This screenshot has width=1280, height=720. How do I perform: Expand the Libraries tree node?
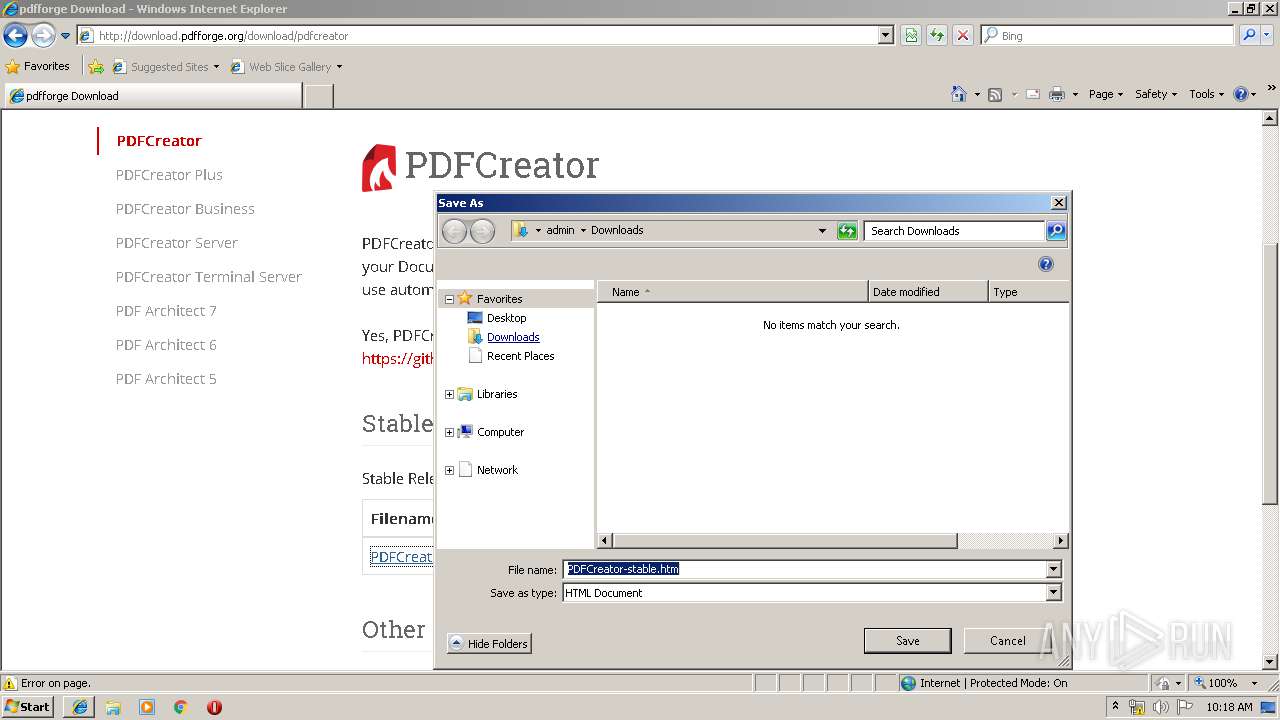(x=449, y=394)
